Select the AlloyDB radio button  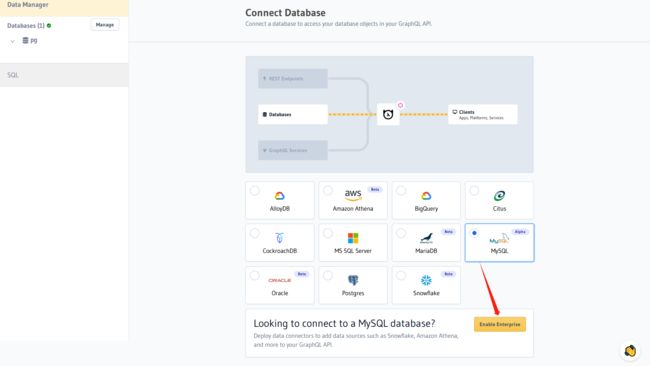(x=255, y=191)
